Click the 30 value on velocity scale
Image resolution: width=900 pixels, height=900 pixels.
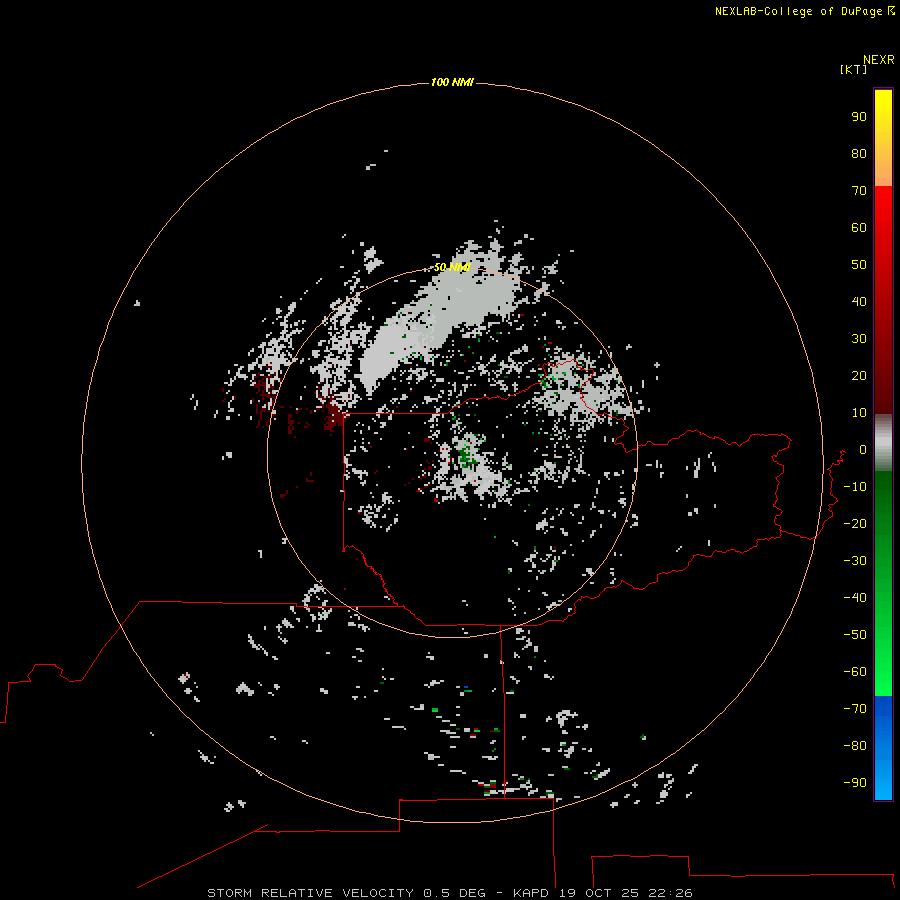tap(859, 339)
